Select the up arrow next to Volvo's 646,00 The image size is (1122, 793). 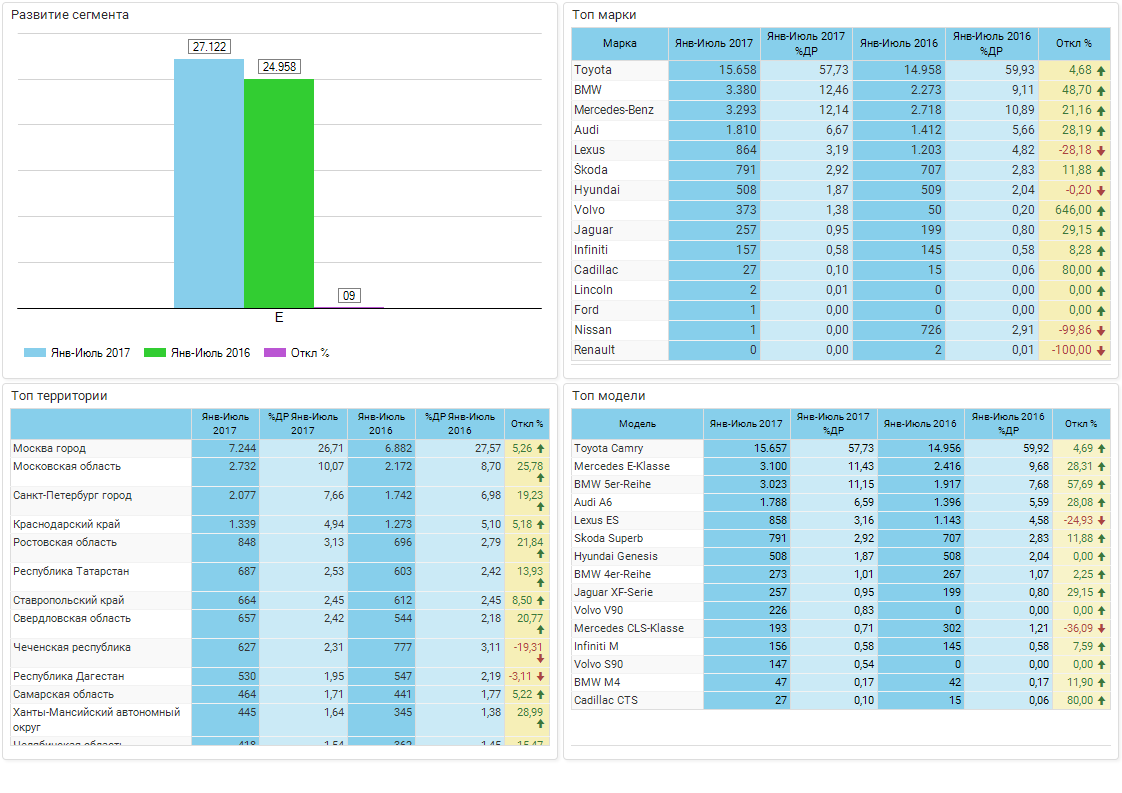(1101, 211)
